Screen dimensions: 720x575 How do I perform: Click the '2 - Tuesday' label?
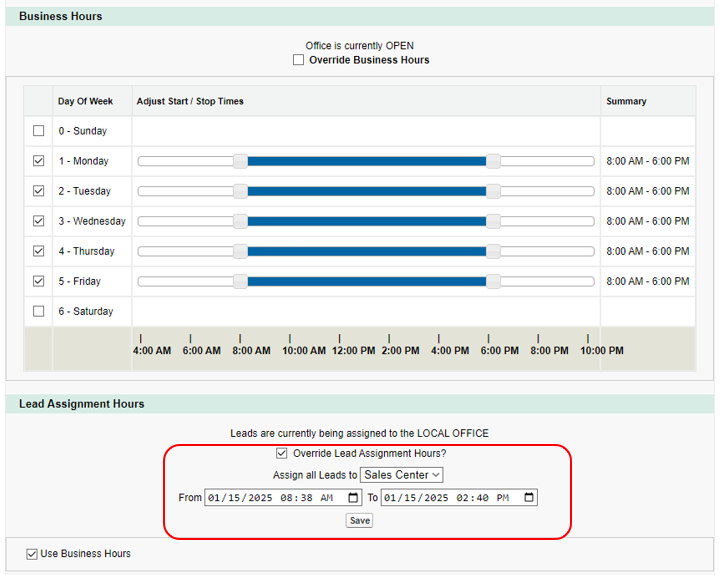84,191
